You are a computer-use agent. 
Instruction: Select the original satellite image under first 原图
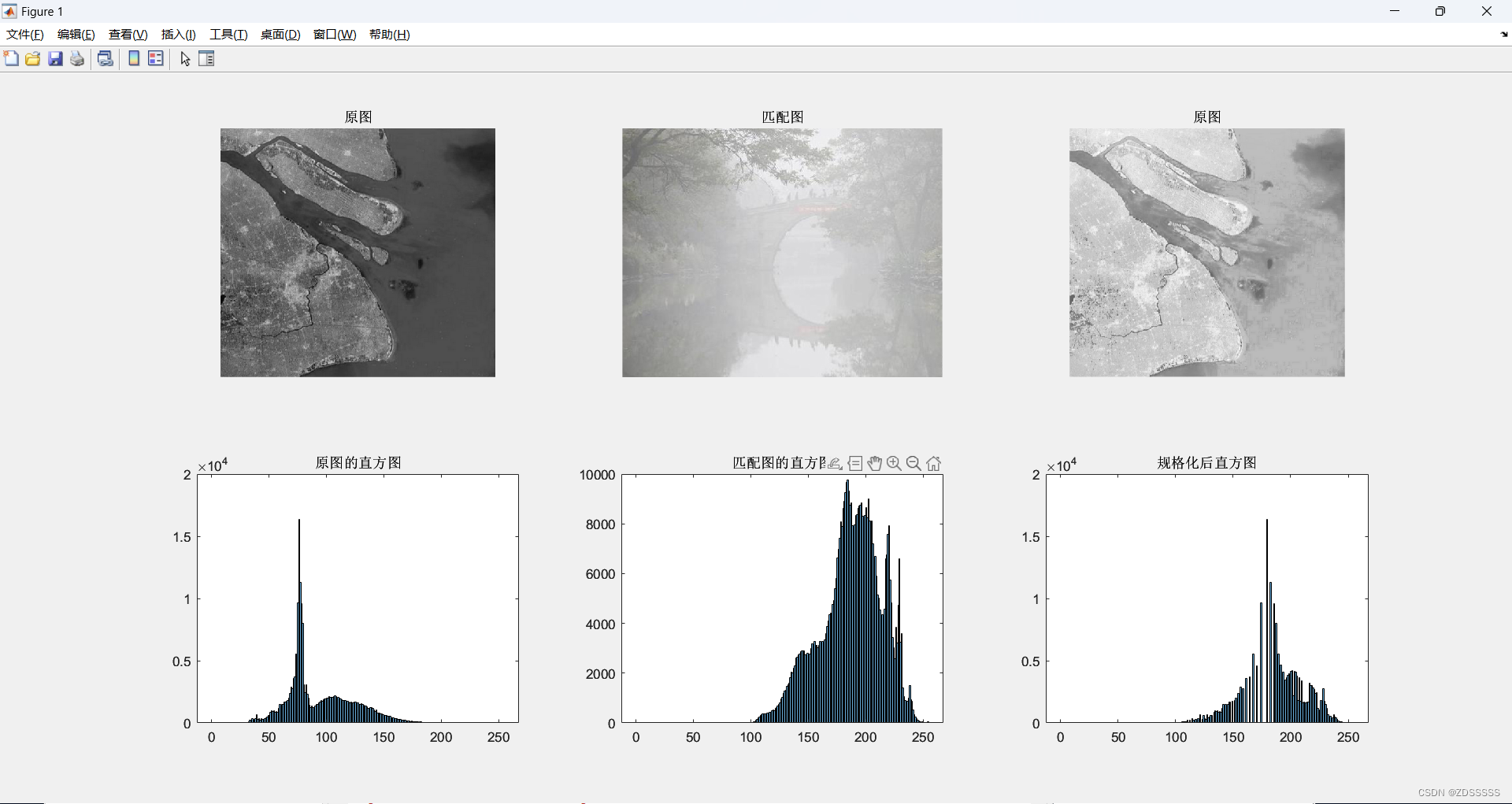pos(358,253)
